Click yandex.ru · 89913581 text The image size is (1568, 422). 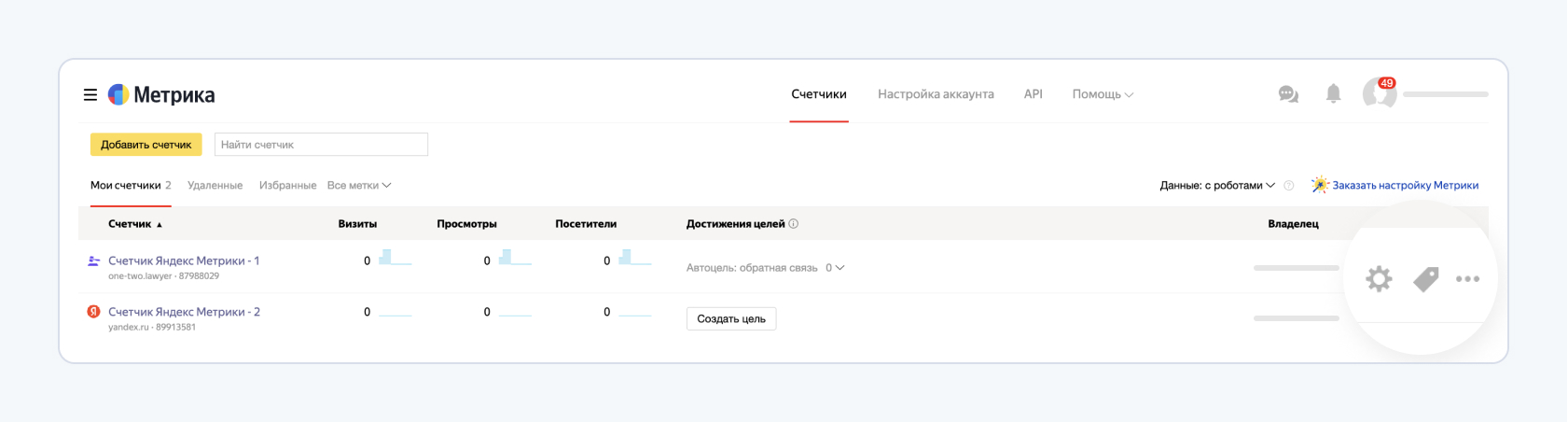coord(152,328)
